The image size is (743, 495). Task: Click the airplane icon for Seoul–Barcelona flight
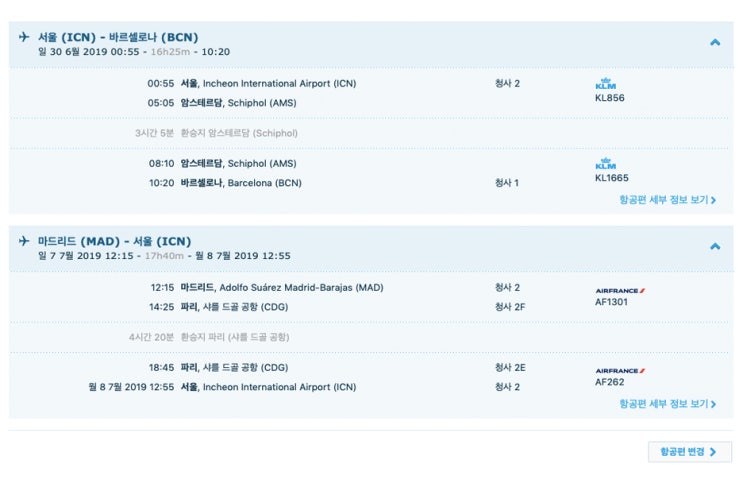click(x=23, y=37)
